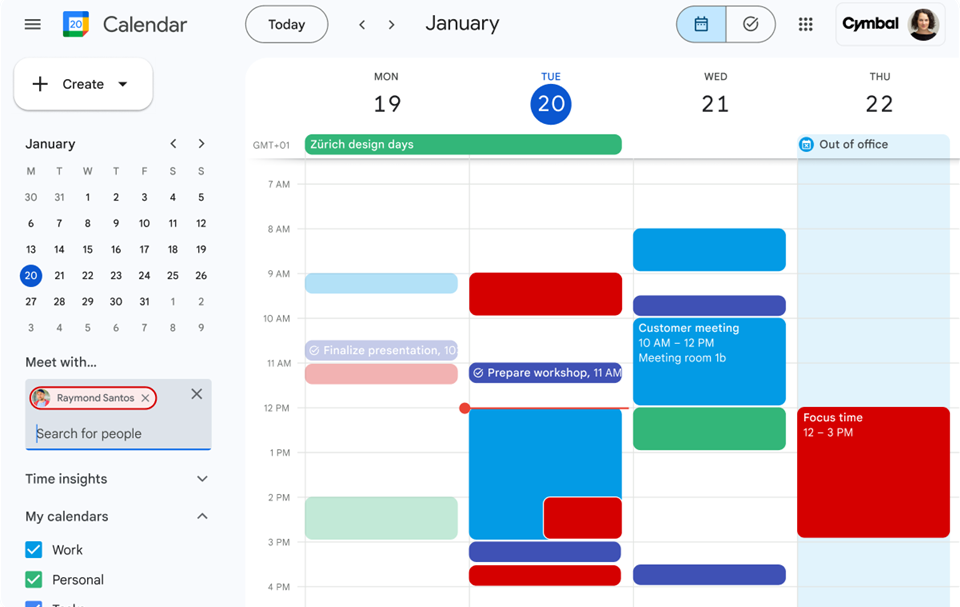Image resolution: width=960 pixels, height=607 pixels.
Task: Open indigo event Wednesday 3:30 PM
Action: tap(709, 575)
